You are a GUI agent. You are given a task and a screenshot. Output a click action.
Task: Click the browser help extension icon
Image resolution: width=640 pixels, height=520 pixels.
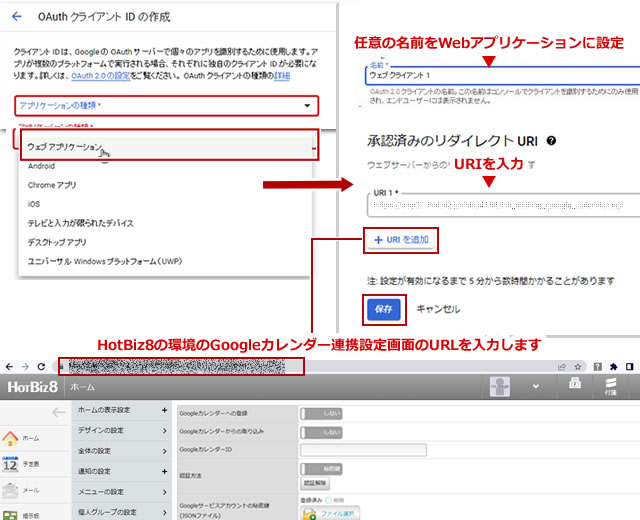[x=598, y=367]
